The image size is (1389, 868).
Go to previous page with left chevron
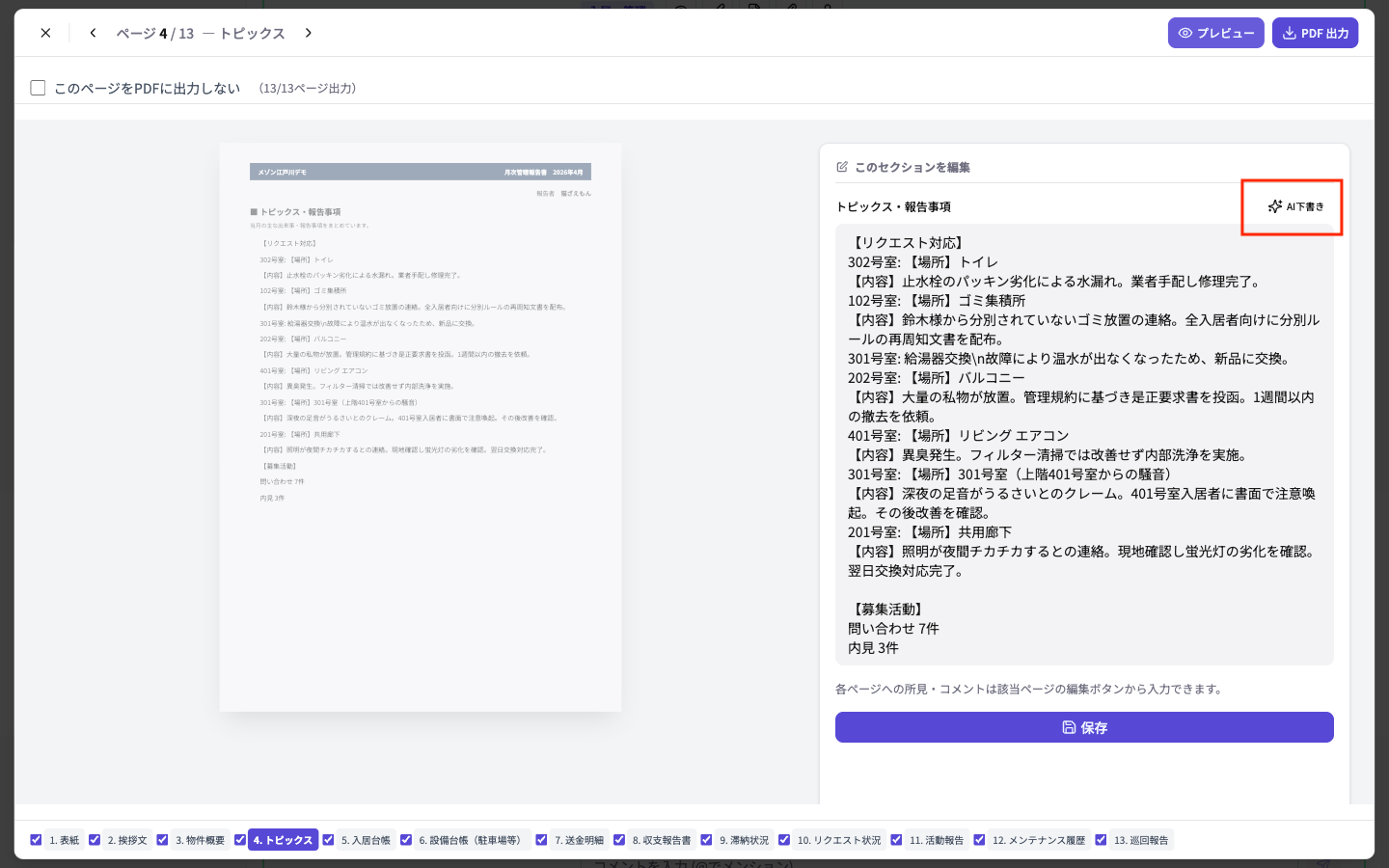click(x=93, y=33)
